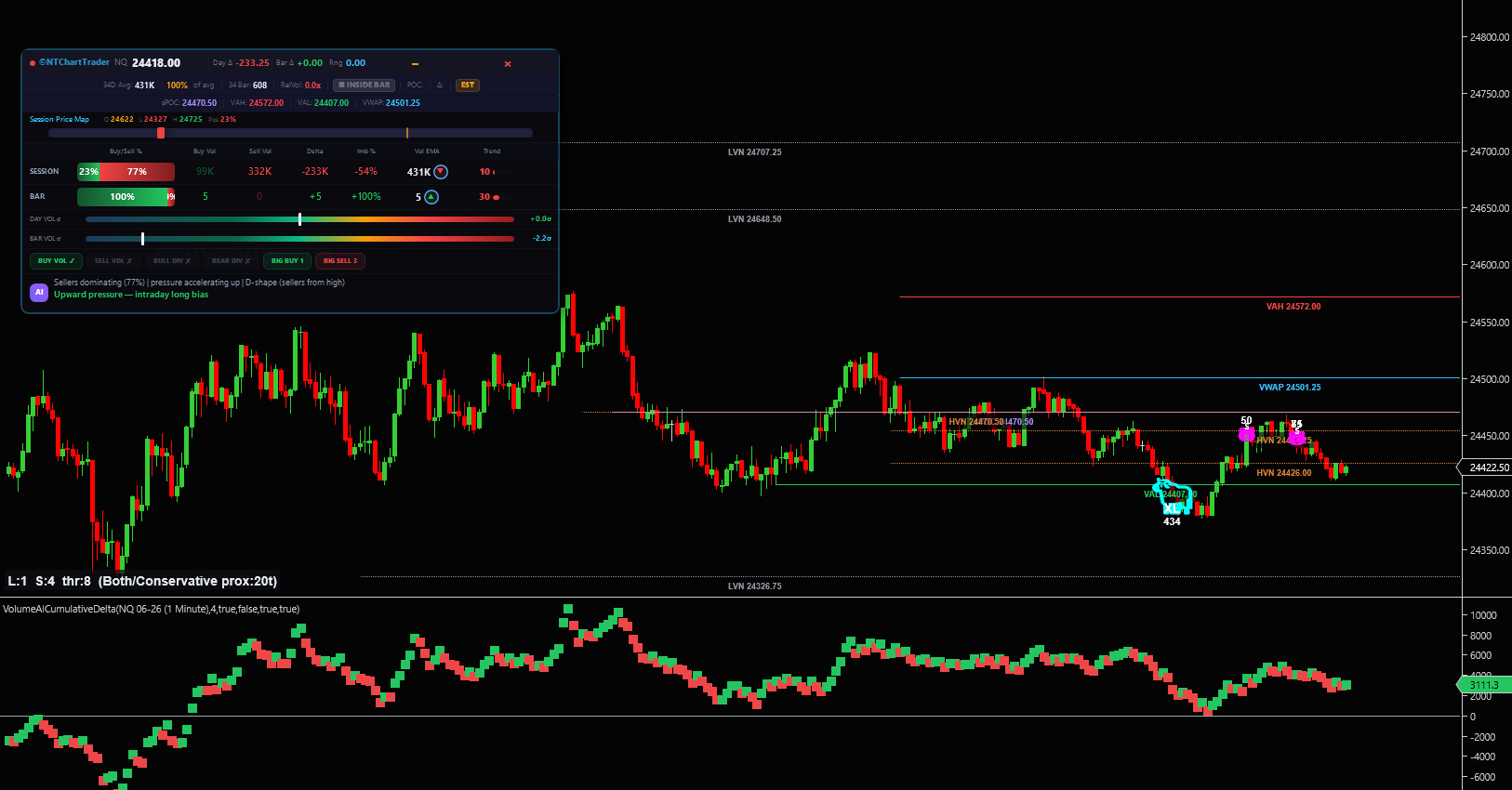
Task: Click the Session Vol EMA down-arrow circle icon
Action: click(441, 172)
